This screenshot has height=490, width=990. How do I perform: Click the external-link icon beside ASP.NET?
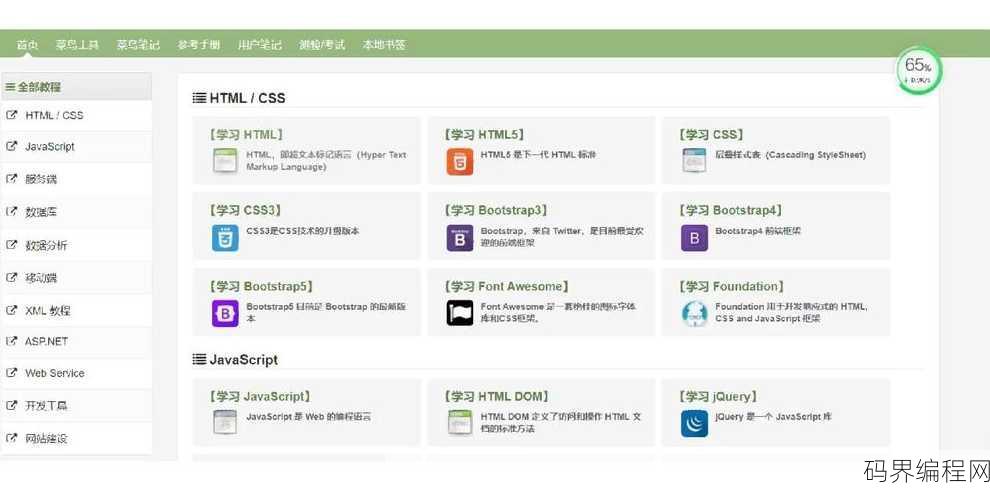pos(11,341)
